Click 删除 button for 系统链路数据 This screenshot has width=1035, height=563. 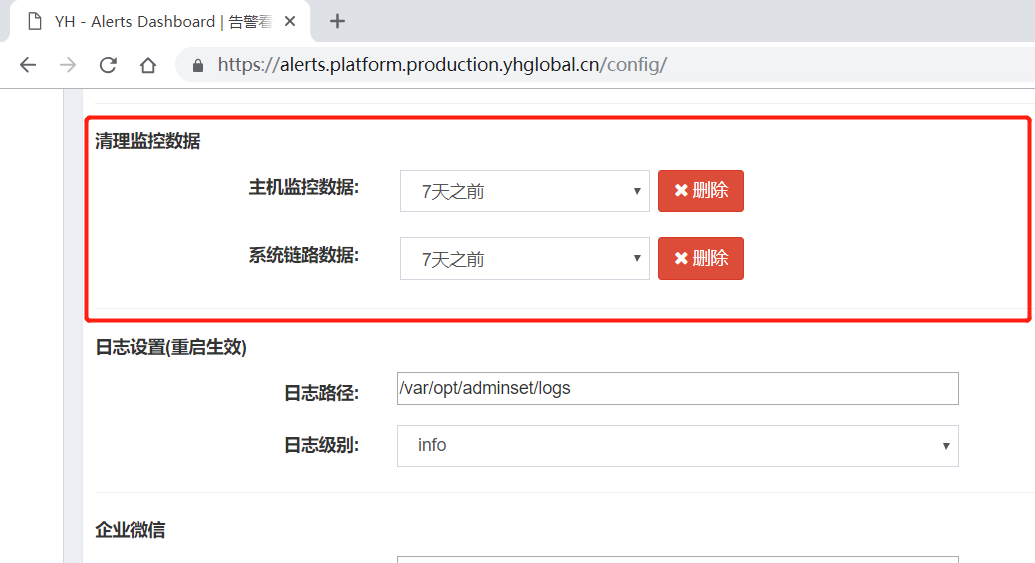pyautogui.click(x=700, y=258)
